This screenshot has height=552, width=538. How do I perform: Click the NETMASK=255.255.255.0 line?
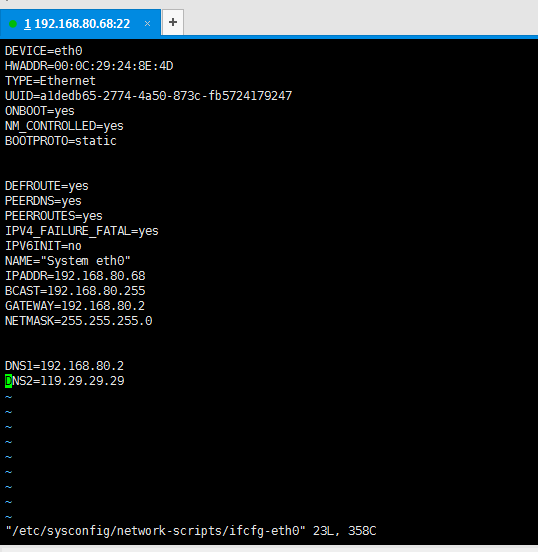point(79,321)
